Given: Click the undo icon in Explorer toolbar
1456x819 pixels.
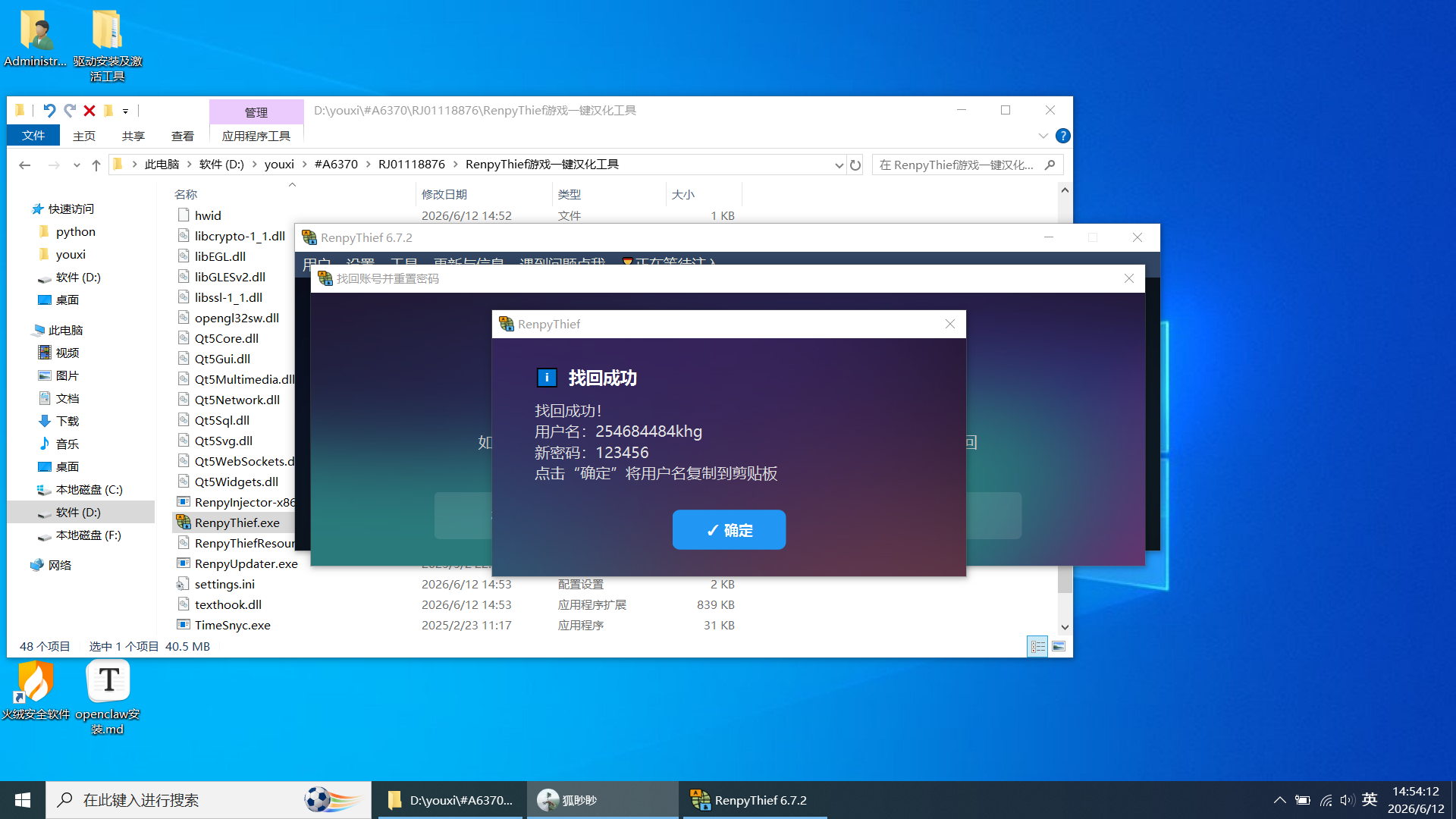Looking at the screenshot, I should (x=49, y=111).
